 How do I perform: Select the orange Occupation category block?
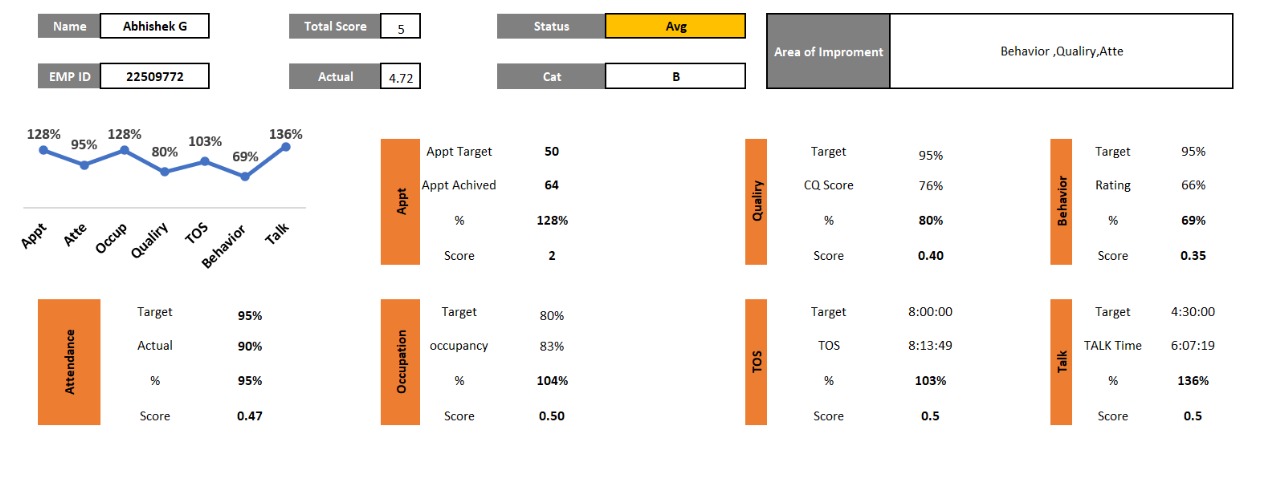401,361
